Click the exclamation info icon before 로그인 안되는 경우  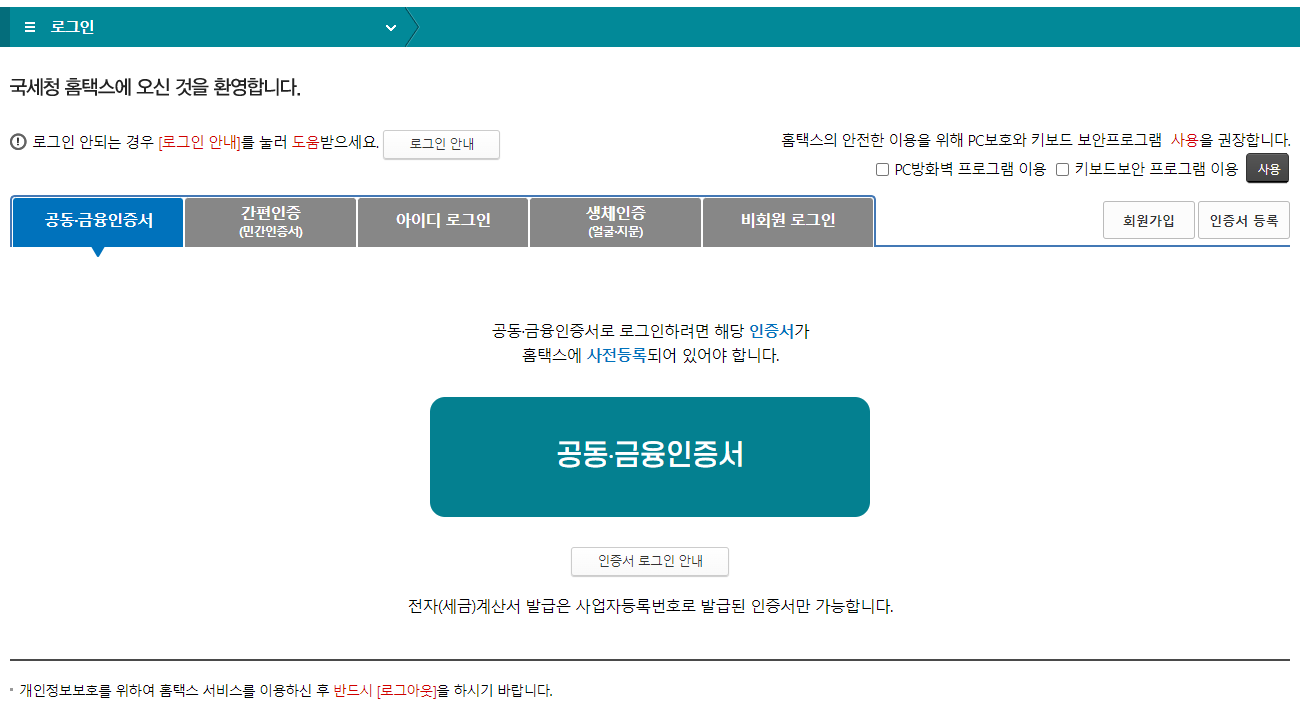tap(18, 142)
